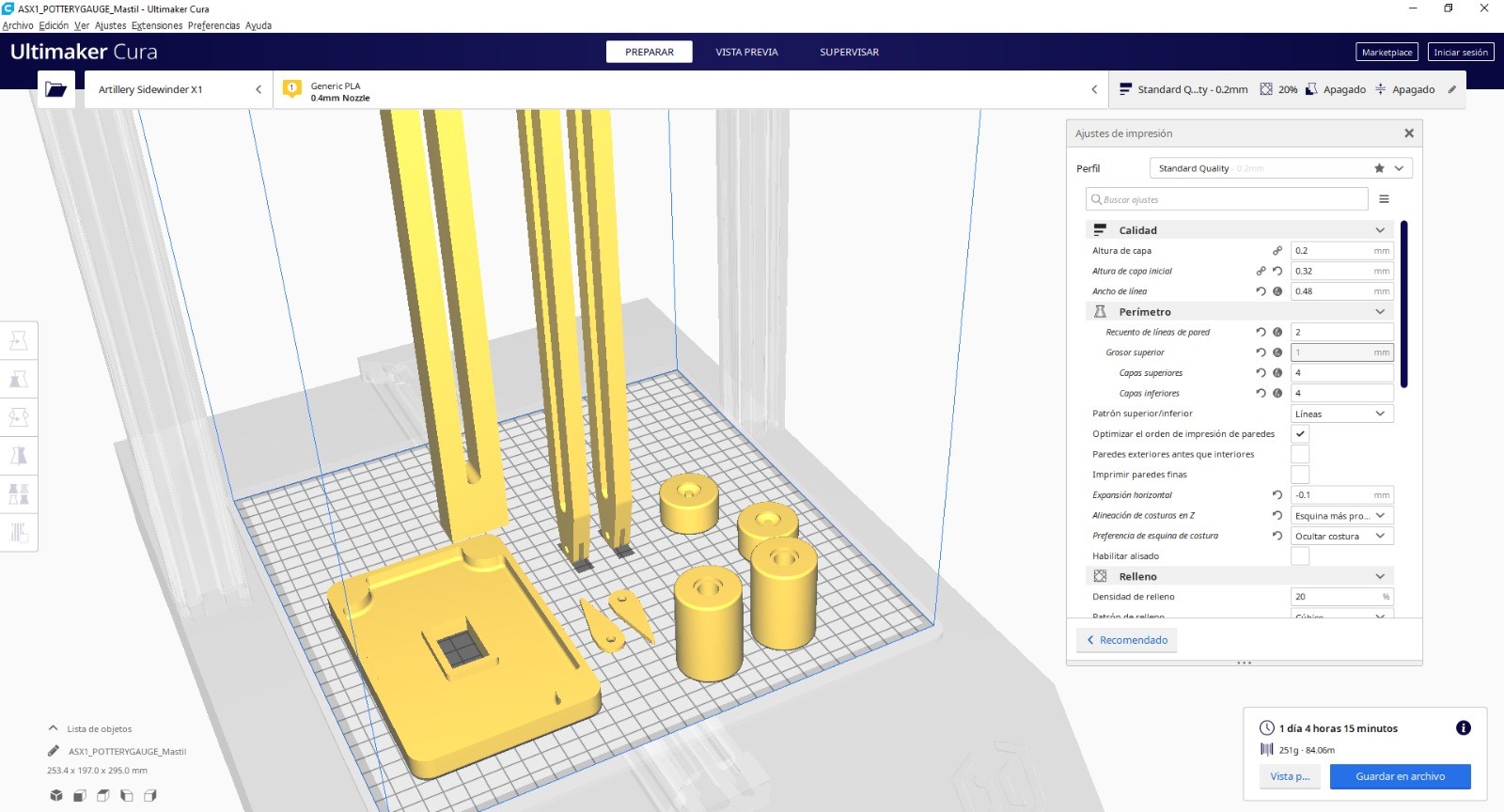This screenshot has width=1504, height=812.
Task: Open the Support Blocker tool
Action: [x=19, y=533]
